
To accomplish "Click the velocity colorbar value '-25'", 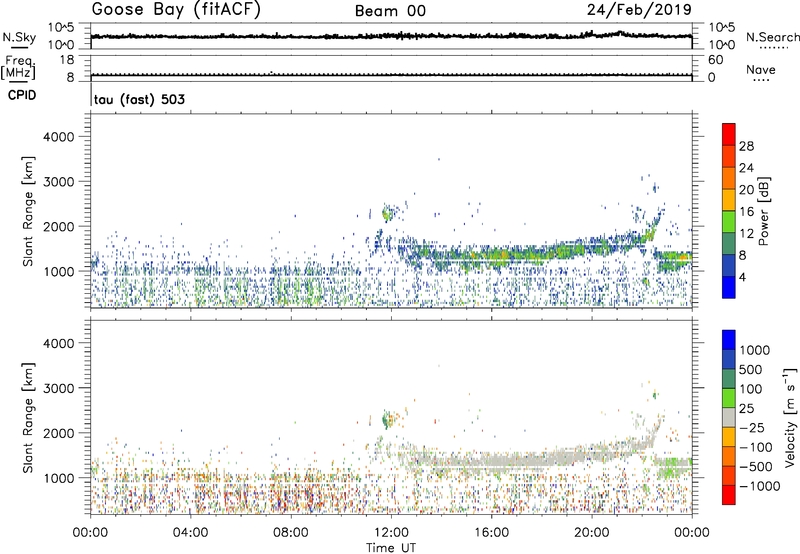I will point(752,427).
